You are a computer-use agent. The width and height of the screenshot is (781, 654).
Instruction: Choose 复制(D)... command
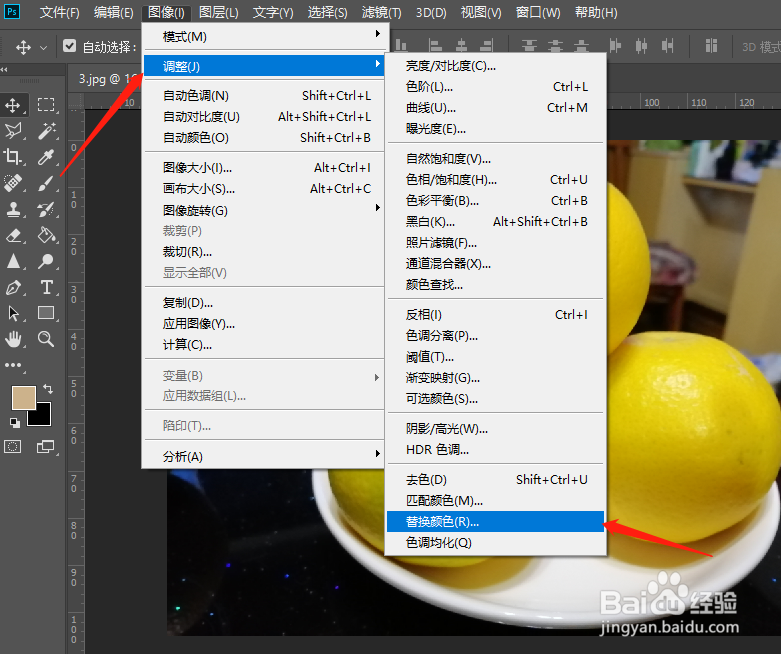(264, 303)
